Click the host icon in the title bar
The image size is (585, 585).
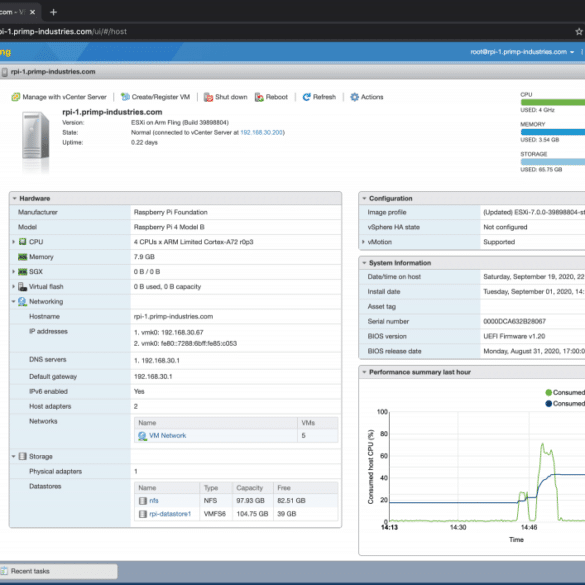tap(4, 72)
